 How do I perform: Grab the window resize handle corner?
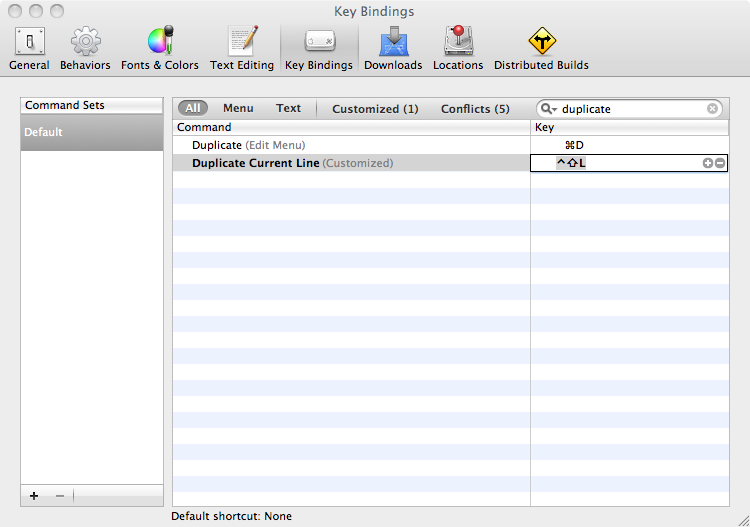[x=743, y=520]
